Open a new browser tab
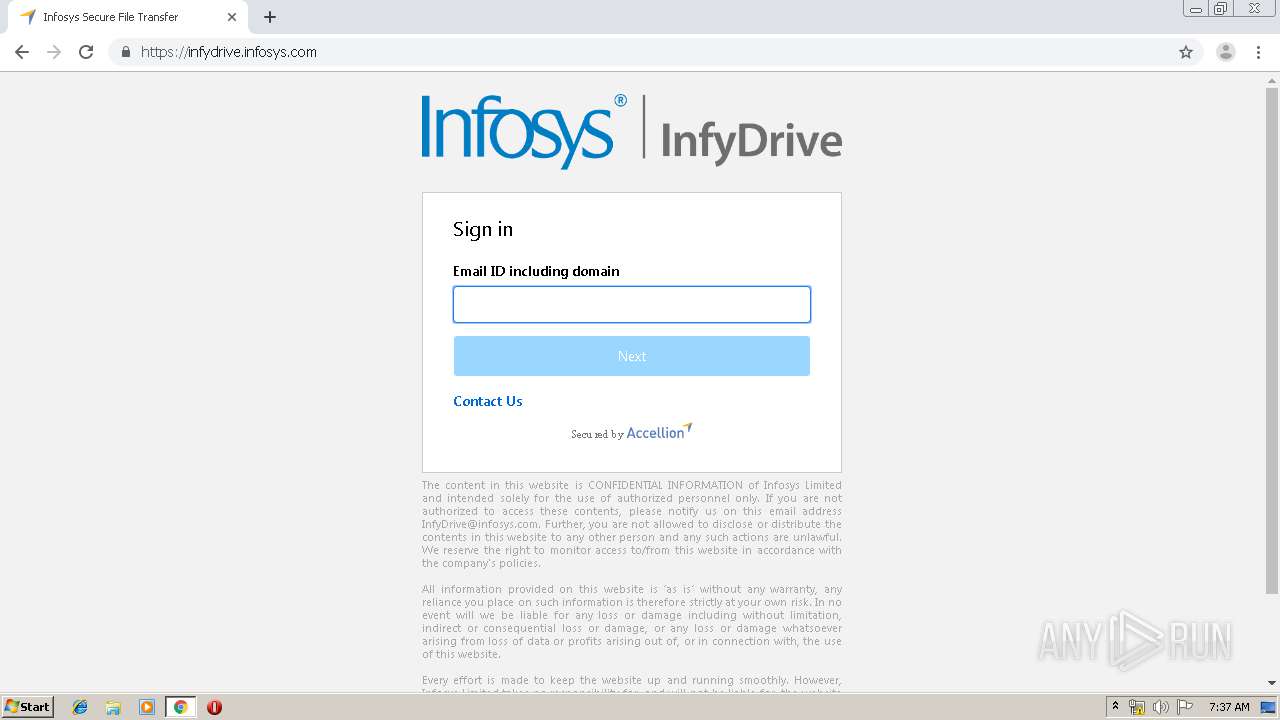This screenshot has width=1280, height=720. (x=270, y=17)
